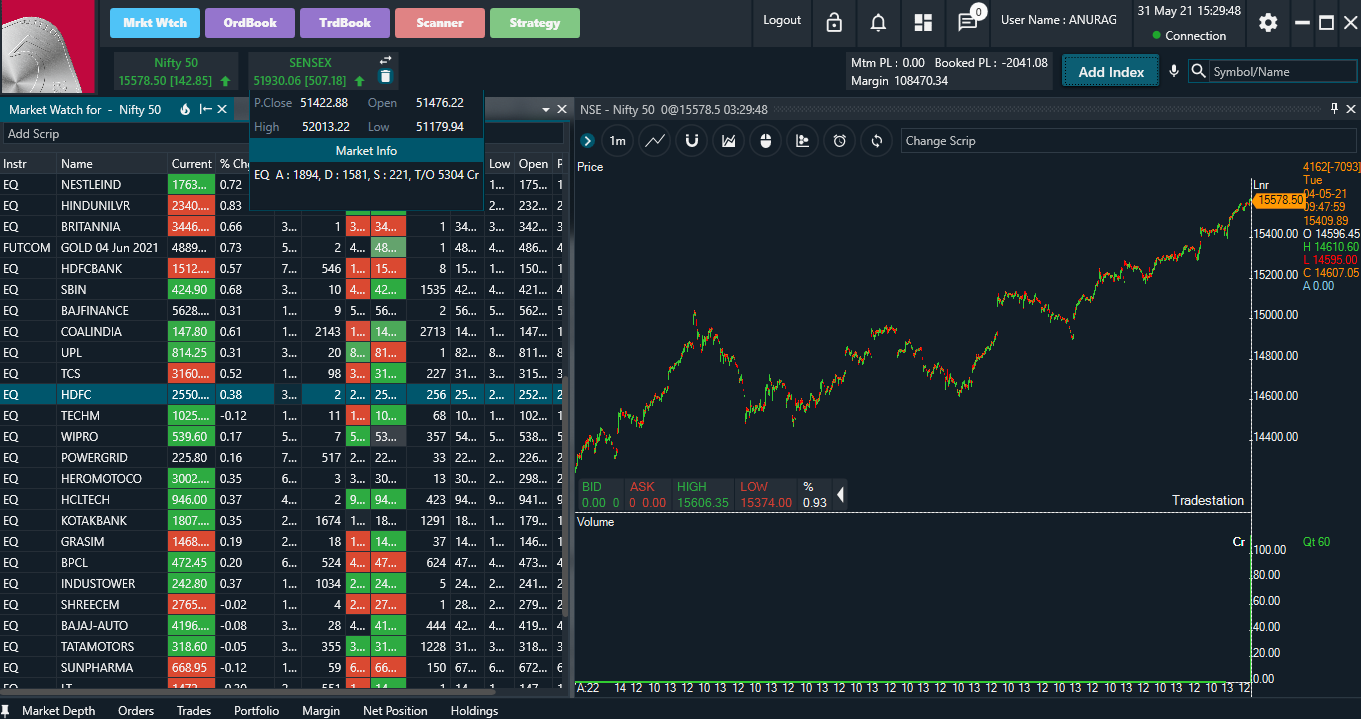1361x719 pixels.
Task: Collapse the BID ASK panel arrow
Action: click(x=840, y=494)
